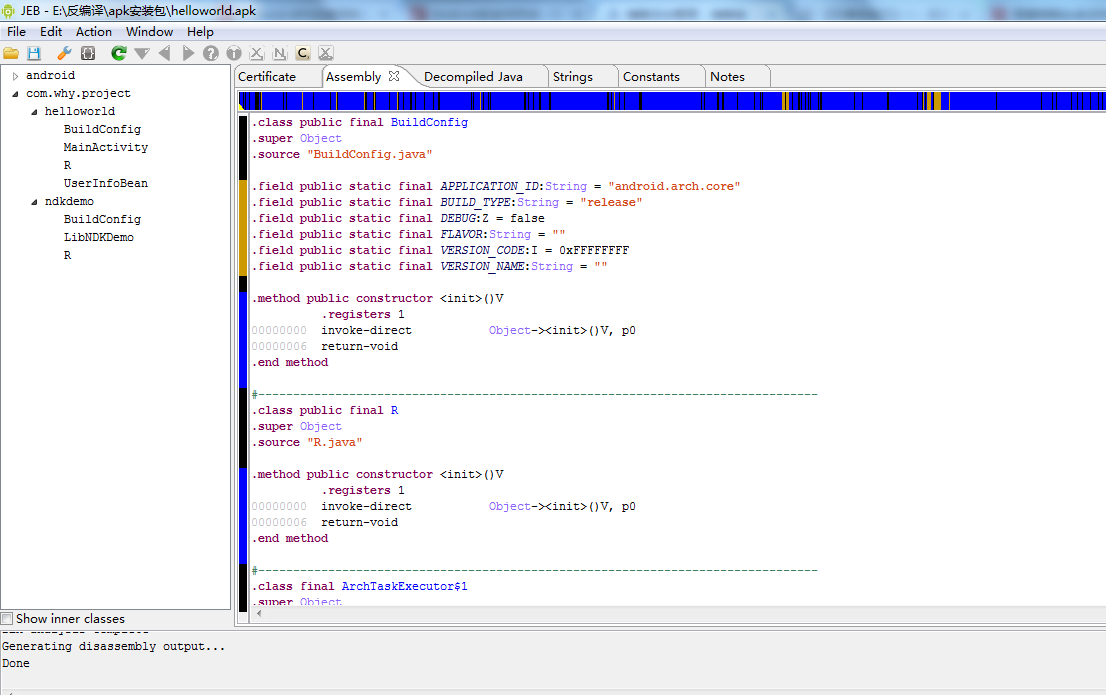Screen dimensions: 1106x695
Task: Switch to the Certificate tab
Action: coord(267,77)
